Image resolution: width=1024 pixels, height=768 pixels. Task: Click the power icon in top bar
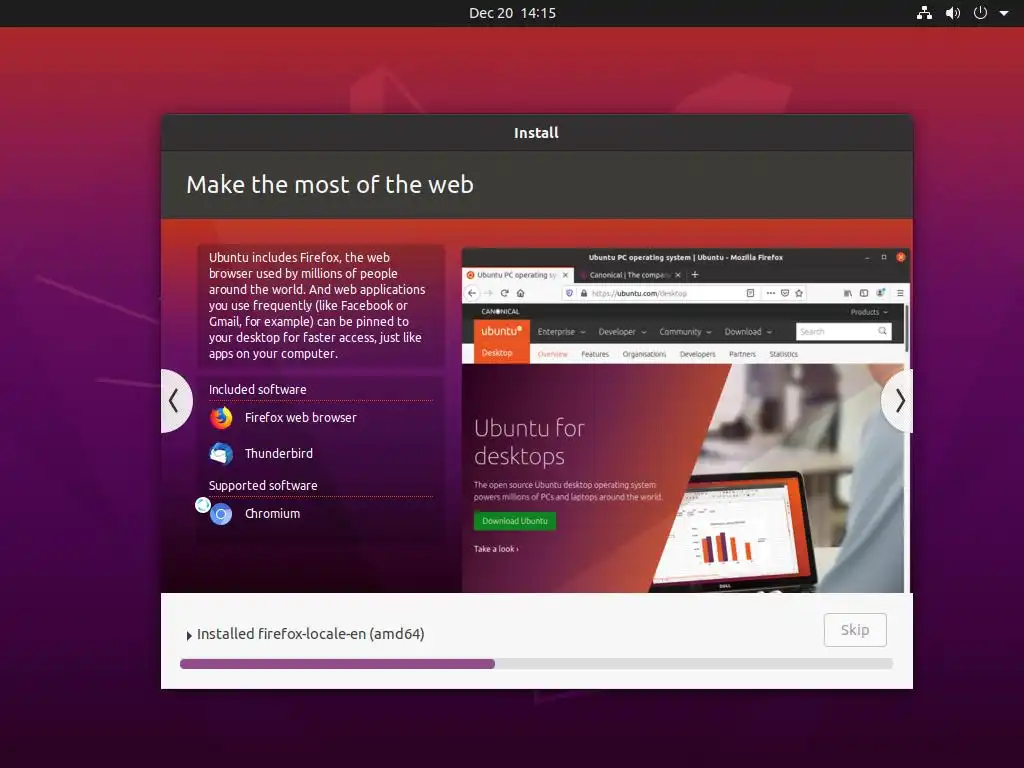[x=980, y=13]
